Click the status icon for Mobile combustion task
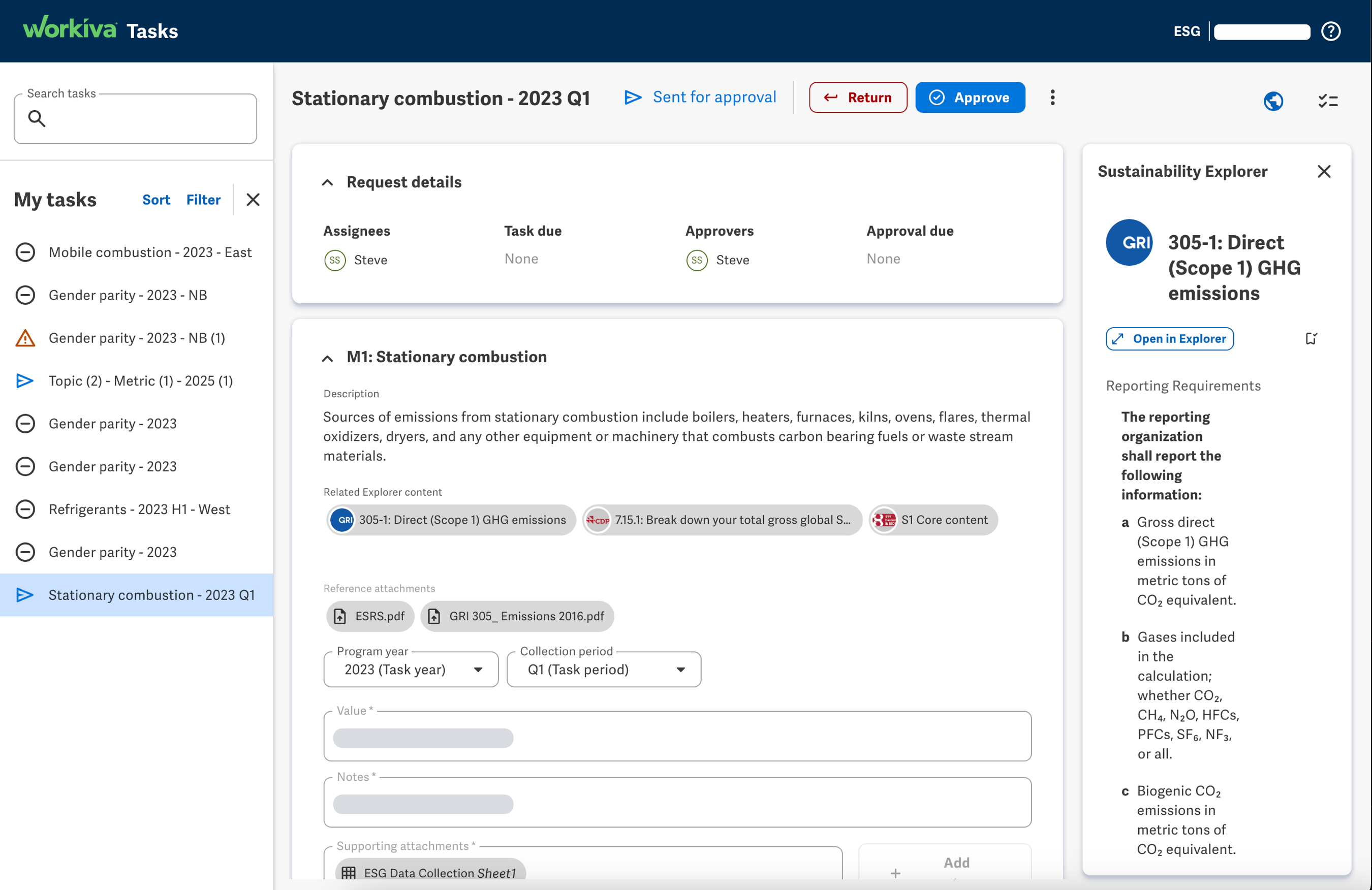The image size is (1372, 890). point(25,252)
